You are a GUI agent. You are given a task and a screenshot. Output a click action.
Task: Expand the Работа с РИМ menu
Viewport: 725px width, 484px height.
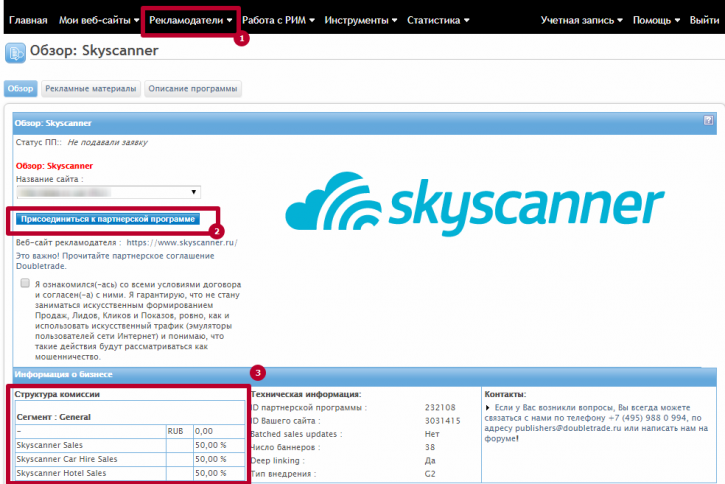pos(278,20)
